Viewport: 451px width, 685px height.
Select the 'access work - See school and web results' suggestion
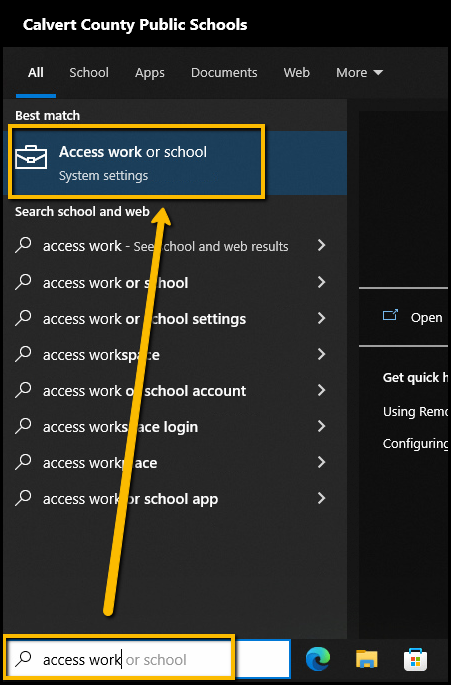pyautogui.click(x=175, y=246)
